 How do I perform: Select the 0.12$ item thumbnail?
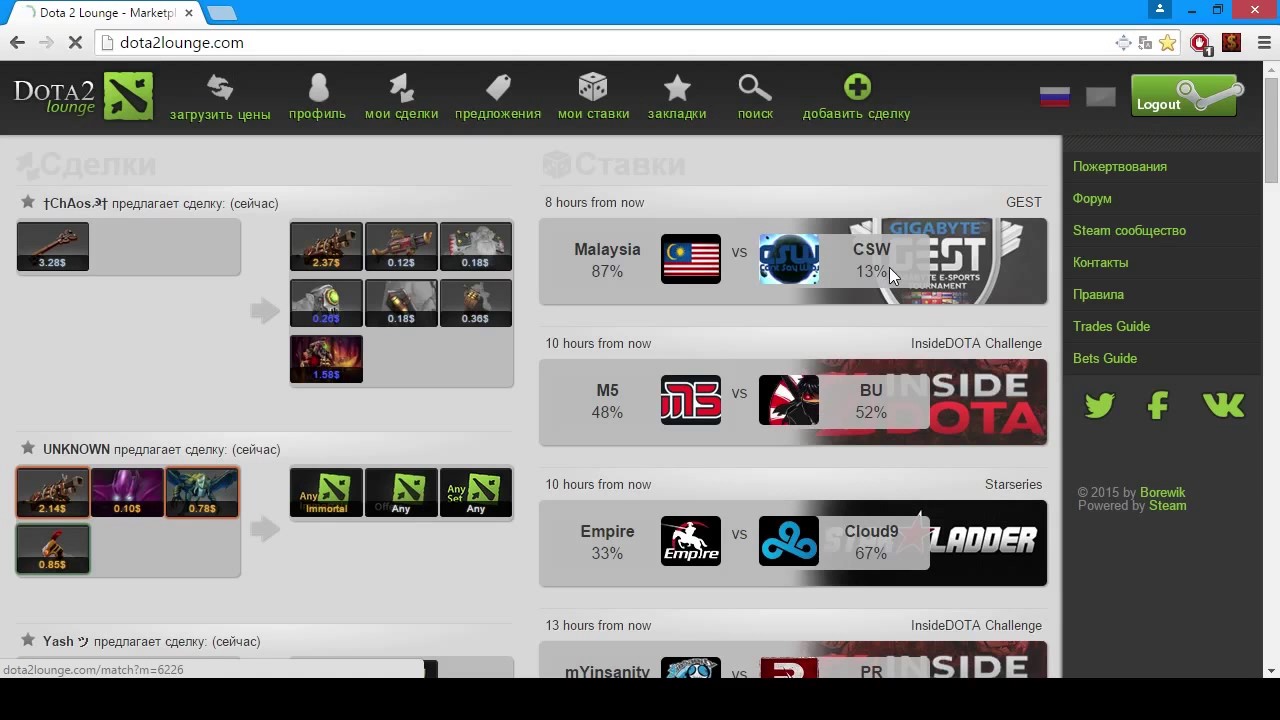click(x=401, y=246)
